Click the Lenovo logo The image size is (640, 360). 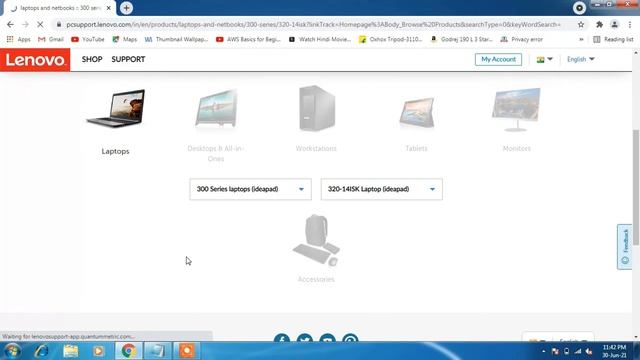35,60
